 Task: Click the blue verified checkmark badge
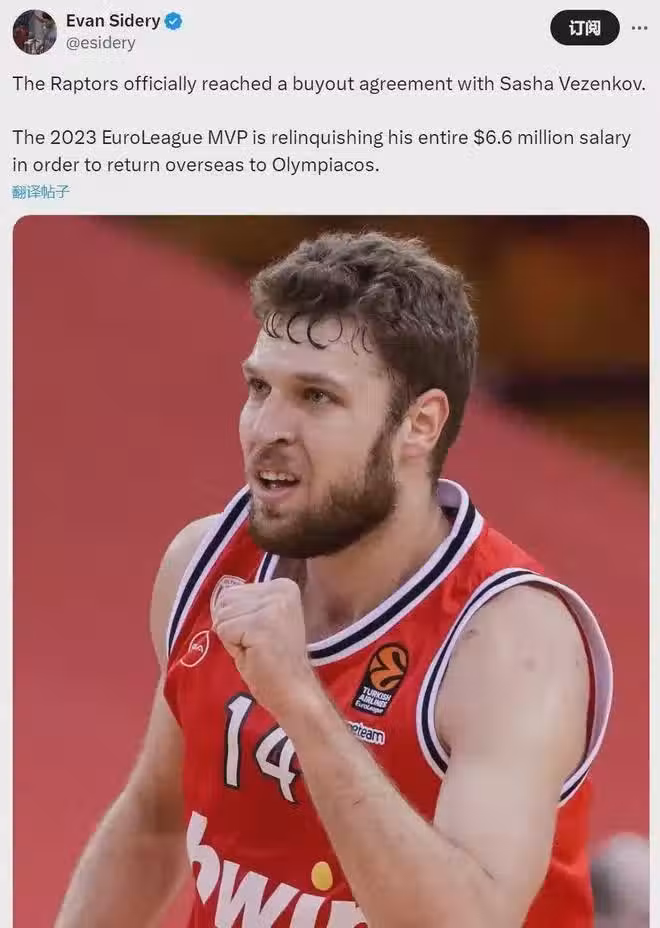pos(173,22)
